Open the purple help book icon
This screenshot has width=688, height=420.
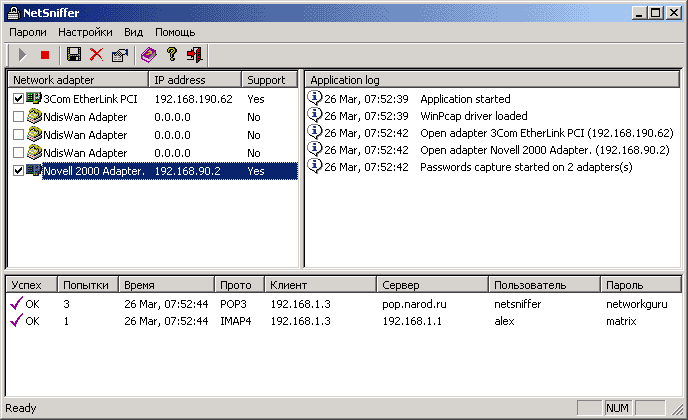149,55
